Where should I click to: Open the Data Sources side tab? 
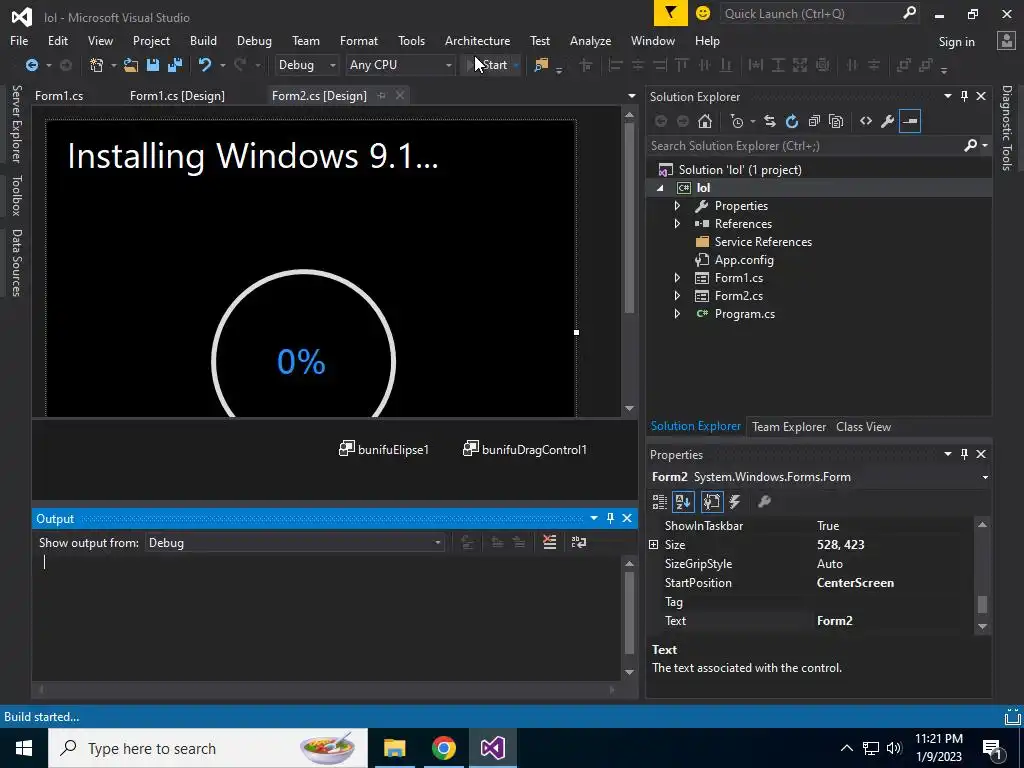click(x=16, y=263)
